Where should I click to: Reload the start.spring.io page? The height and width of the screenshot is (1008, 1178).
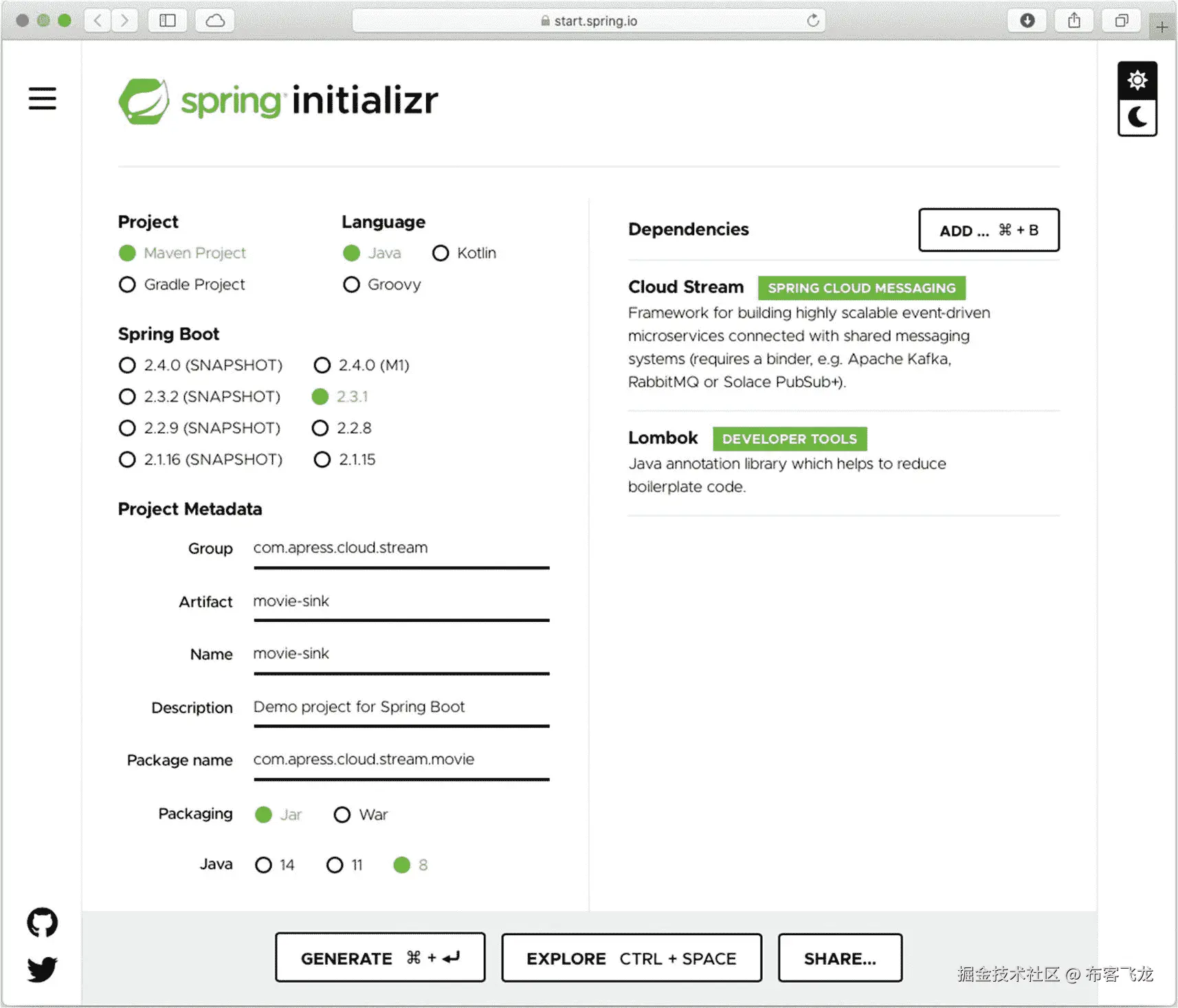tap(813, 21)
